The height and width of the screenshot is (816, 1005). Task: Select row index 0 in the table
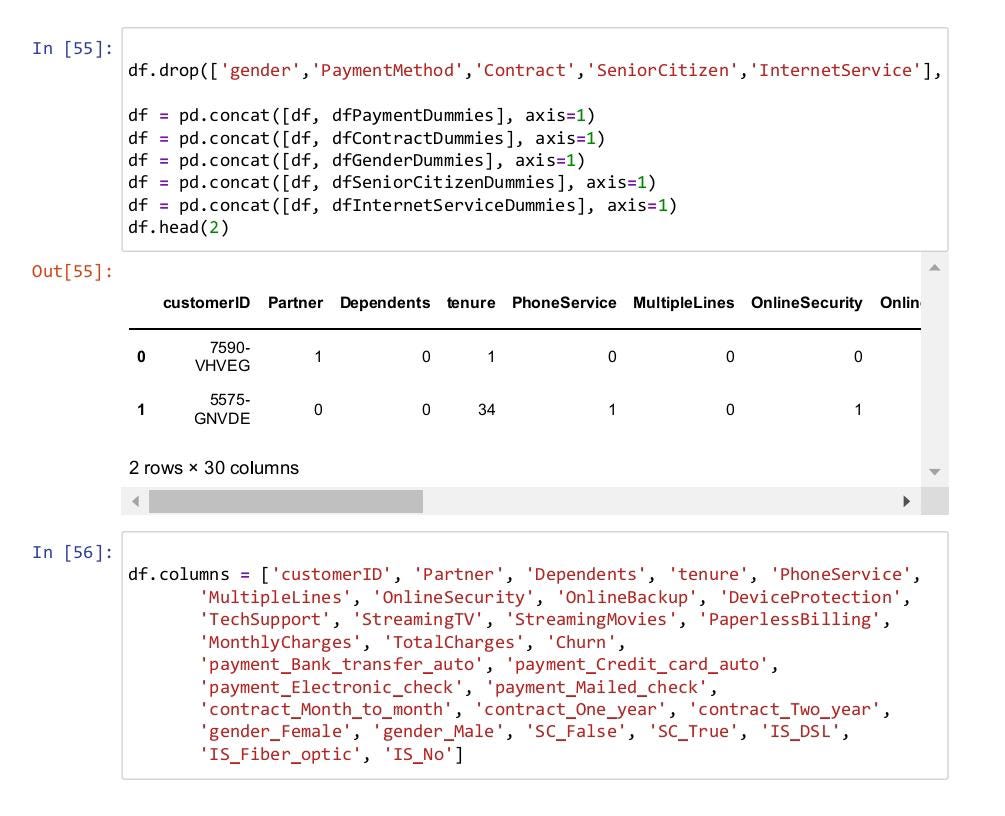tap(140, 356)
